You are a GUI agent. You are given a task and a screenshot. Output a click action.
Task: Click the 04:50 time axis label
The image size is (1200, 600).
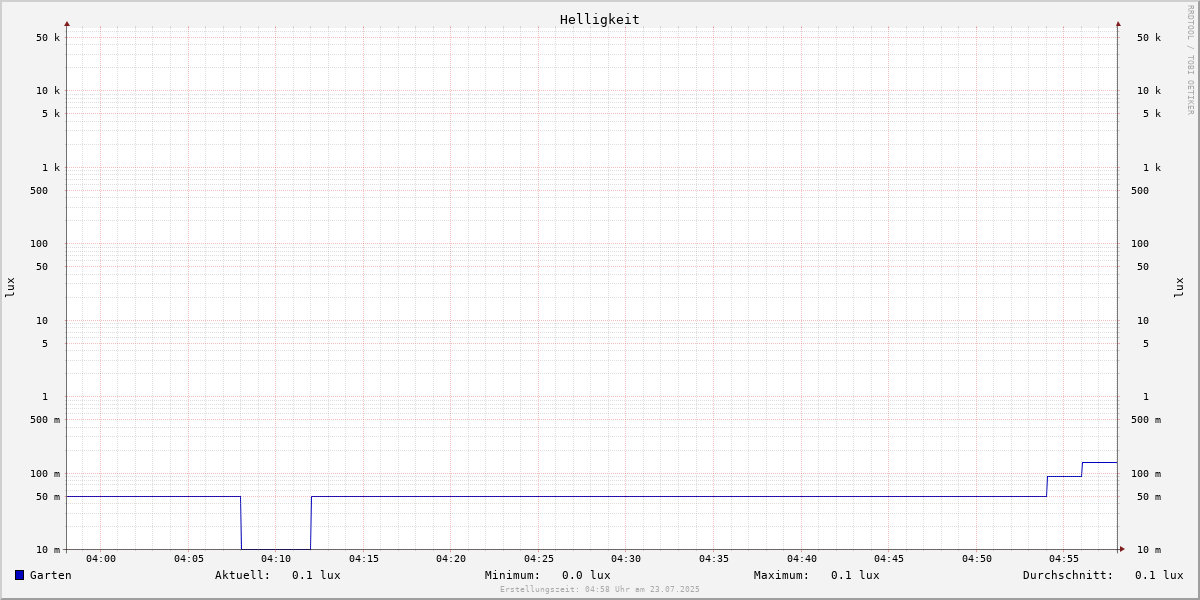click(x=977, y=559)
